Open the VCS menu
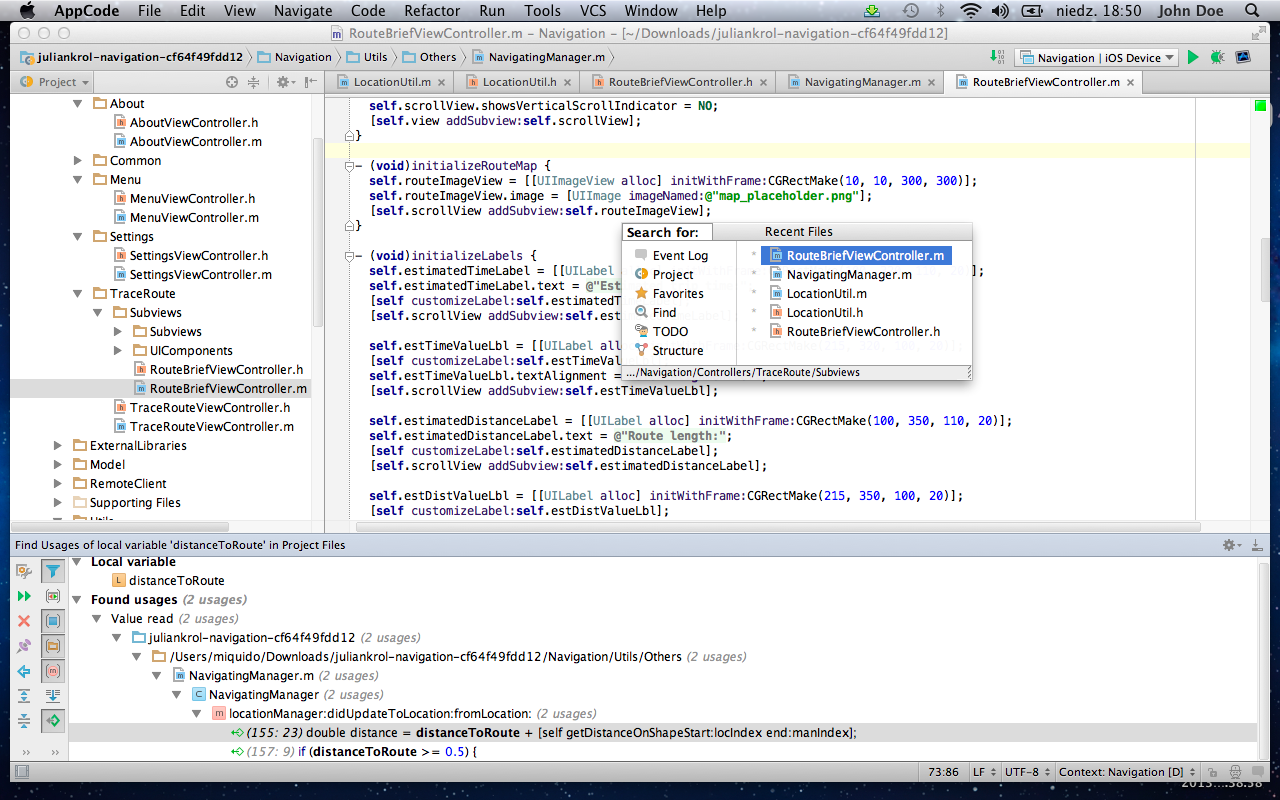Image resolution: width=1280 pixels, height=800 pixels. coord(592,11)
